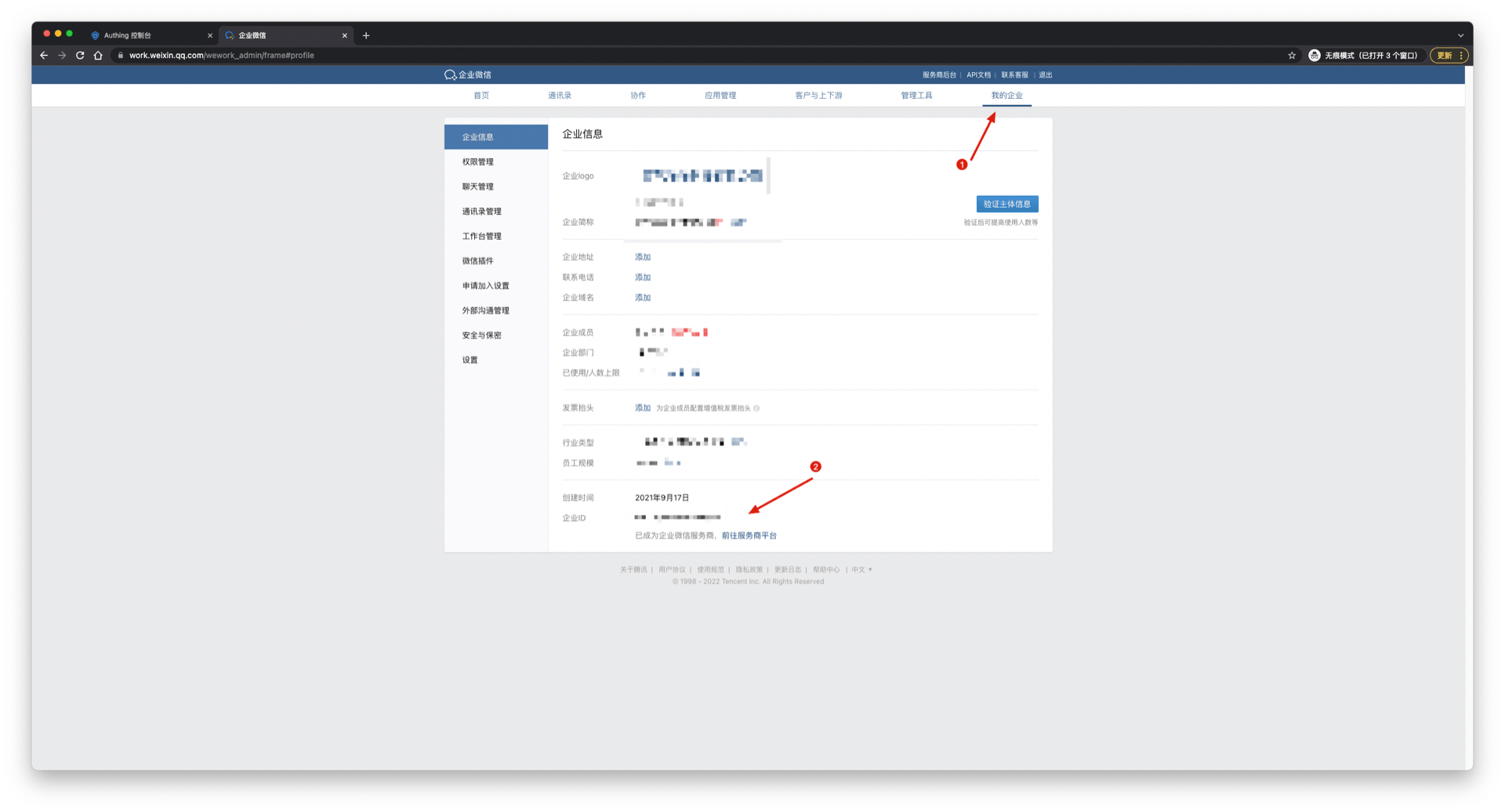The image size is (1505, 812).
Task: Click the browser home icon
Action: point(98,56)
